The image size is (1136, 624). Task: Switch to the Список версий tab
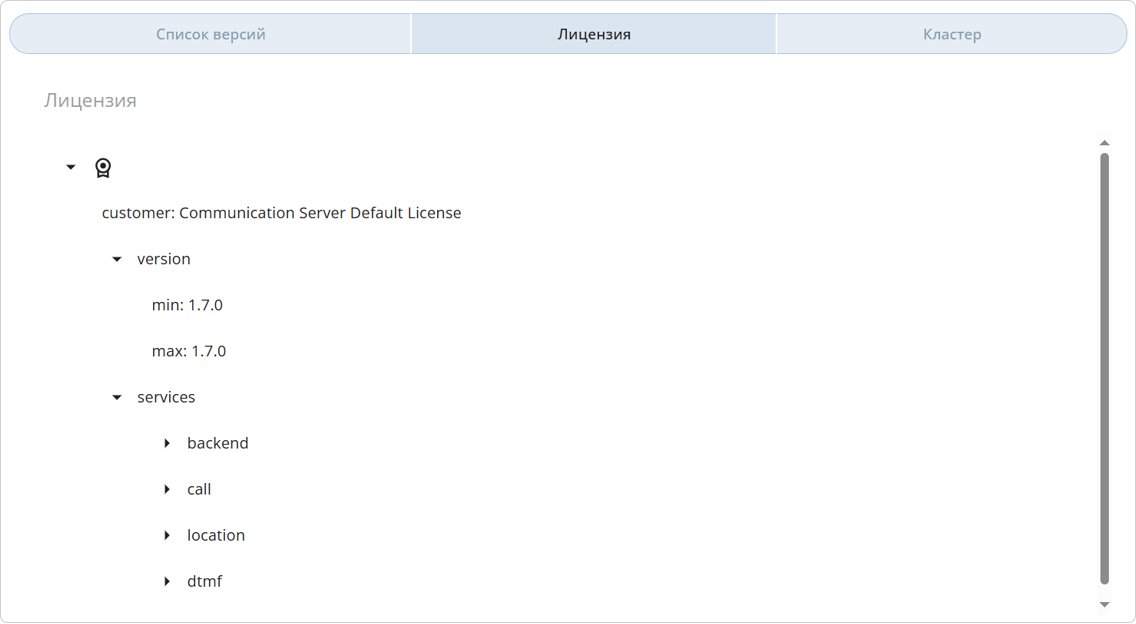(x=211, y=34)
